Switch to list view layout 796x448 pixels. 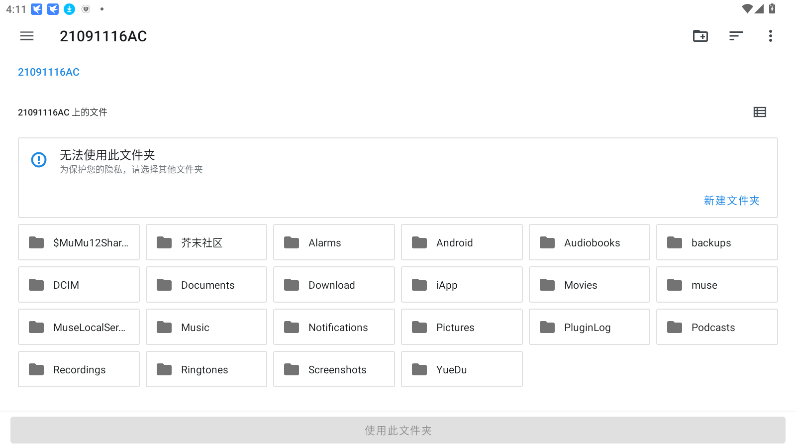coord(760,112)
